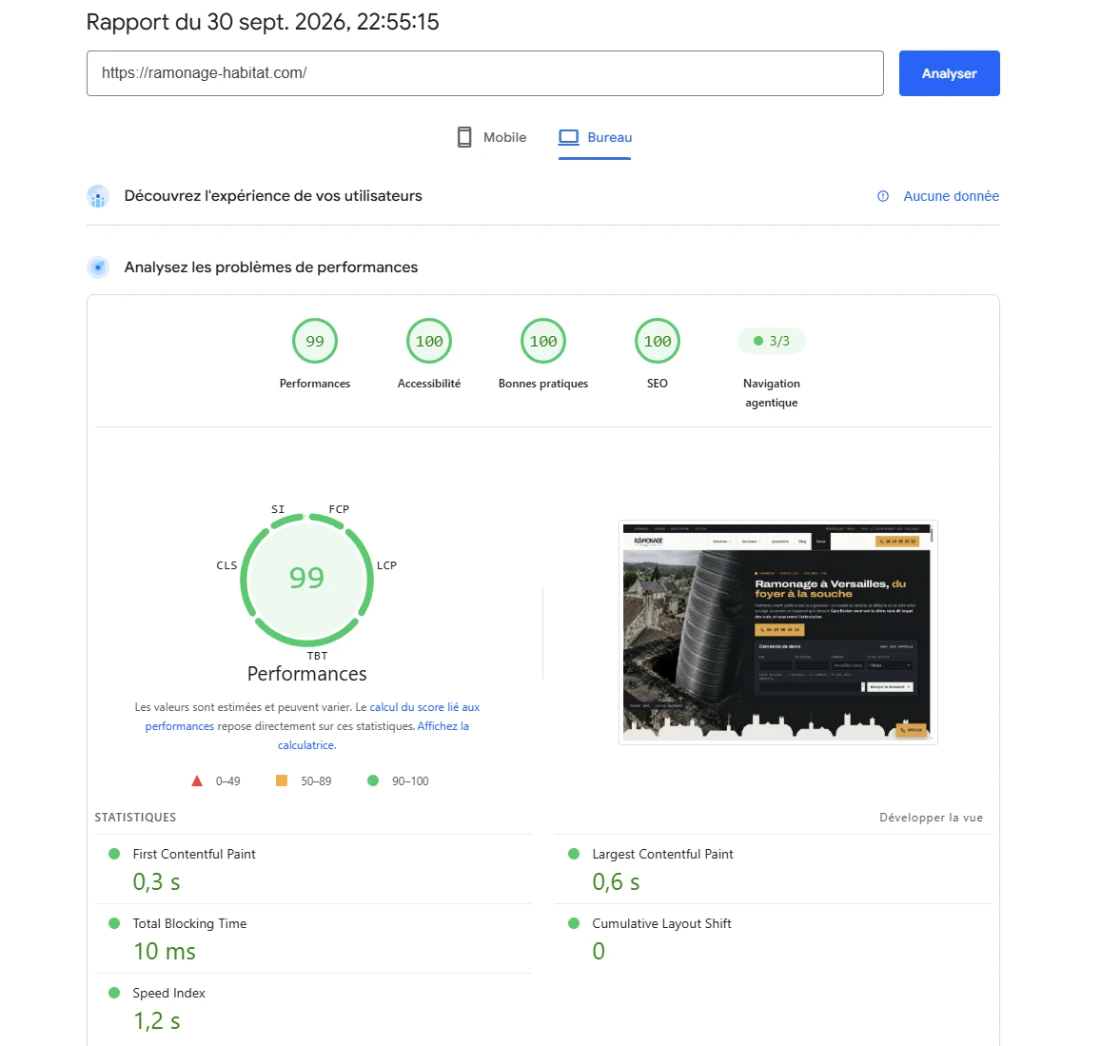Jump to Bonnes pratiques score gauge
1100x1046 pixels.
click(x=543, y=342)
